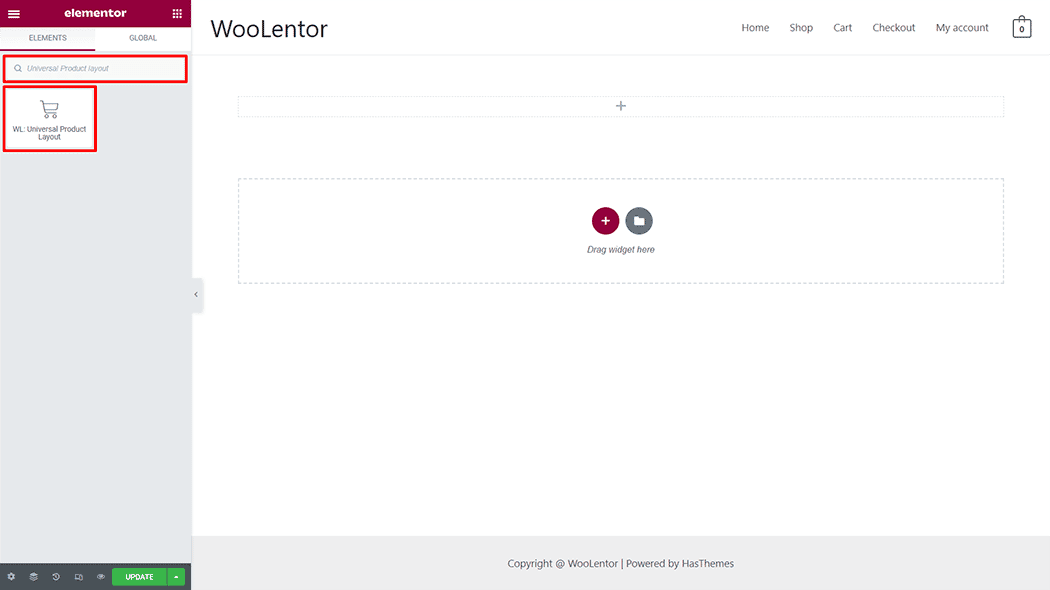The height and width of the screenshot is (590, 1050).
Task: Select the WL: Universal Product Layout widget
Action: tap(50, 119)
